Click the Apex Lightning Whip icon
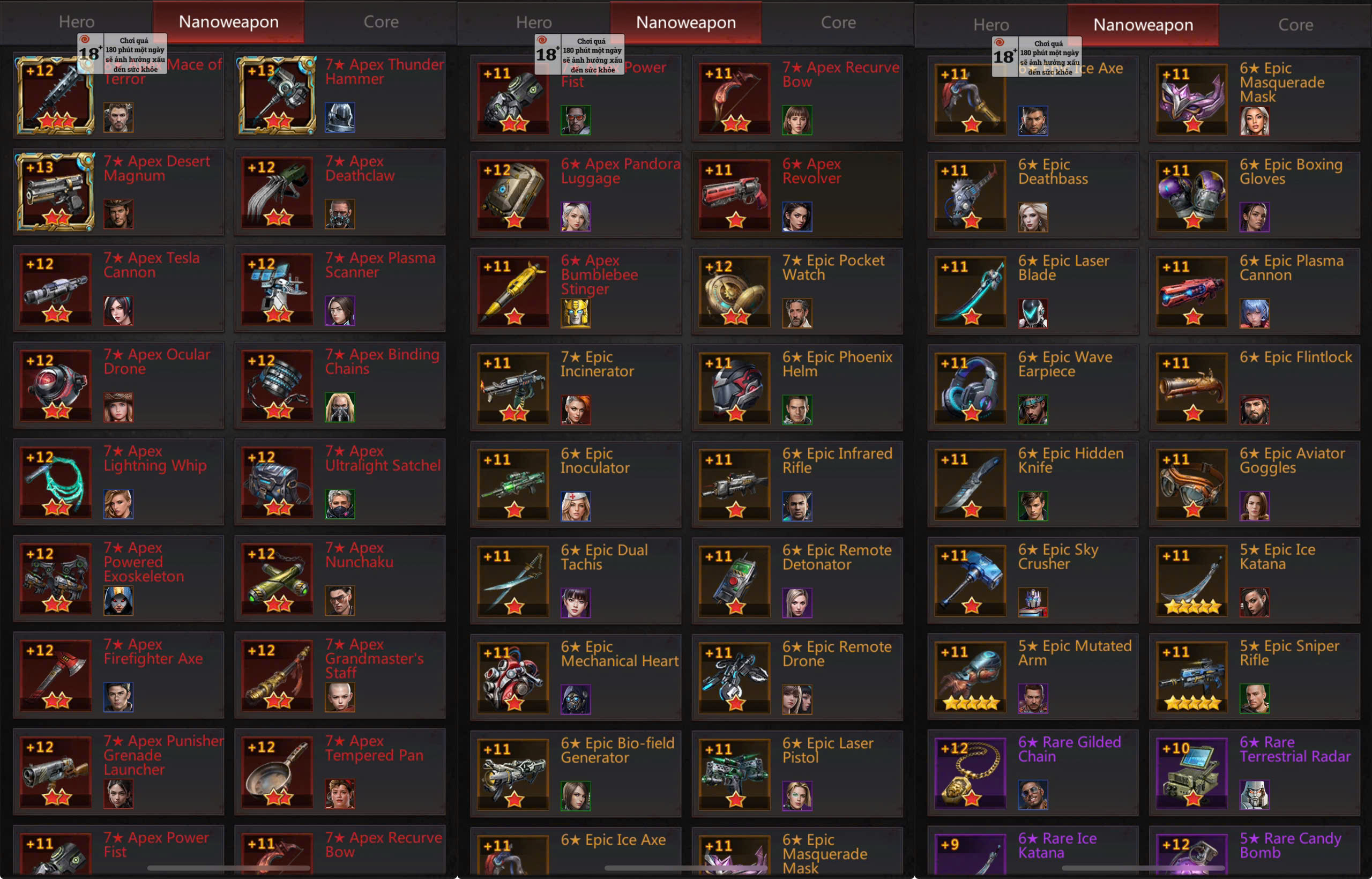 55,482
